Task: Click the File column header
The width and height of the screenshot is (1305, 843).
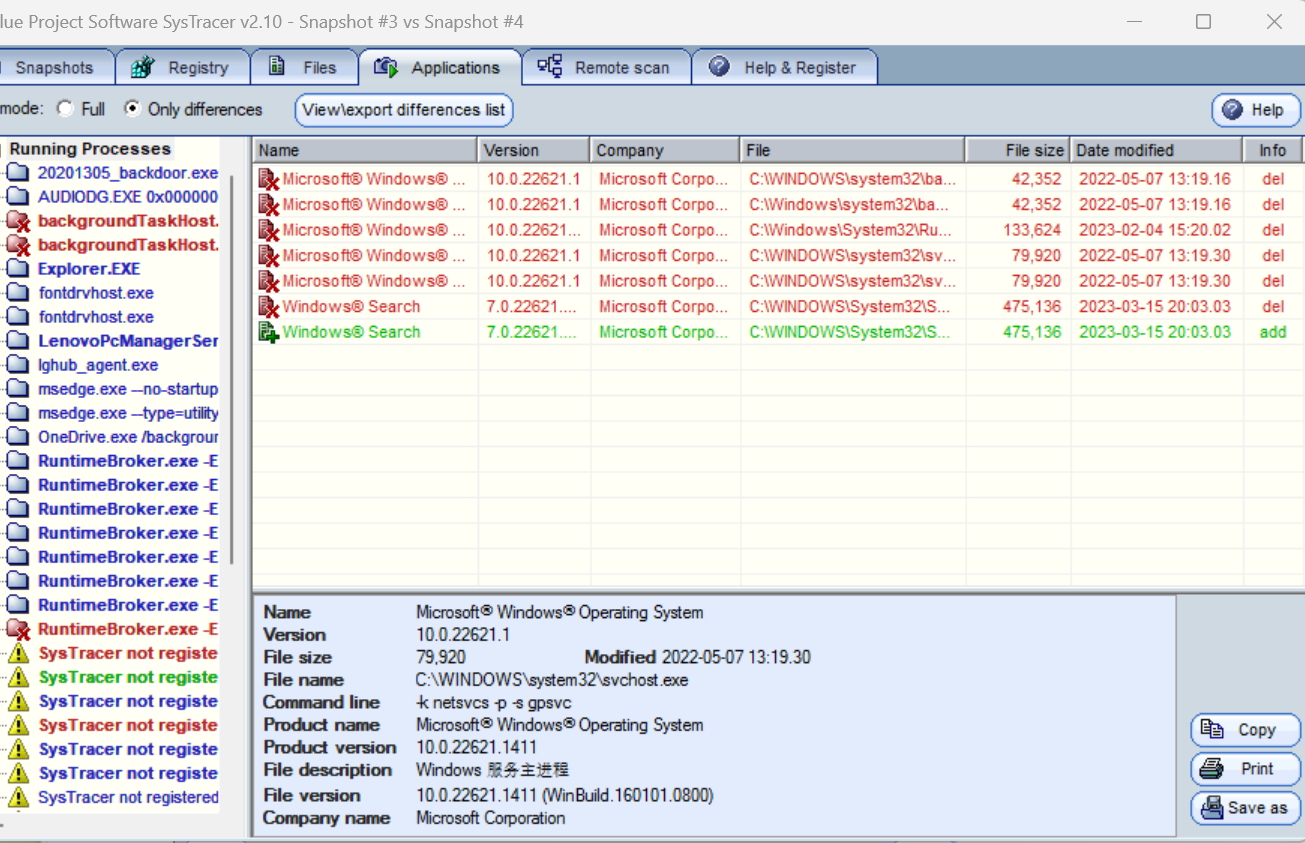Action: point(854,150)
